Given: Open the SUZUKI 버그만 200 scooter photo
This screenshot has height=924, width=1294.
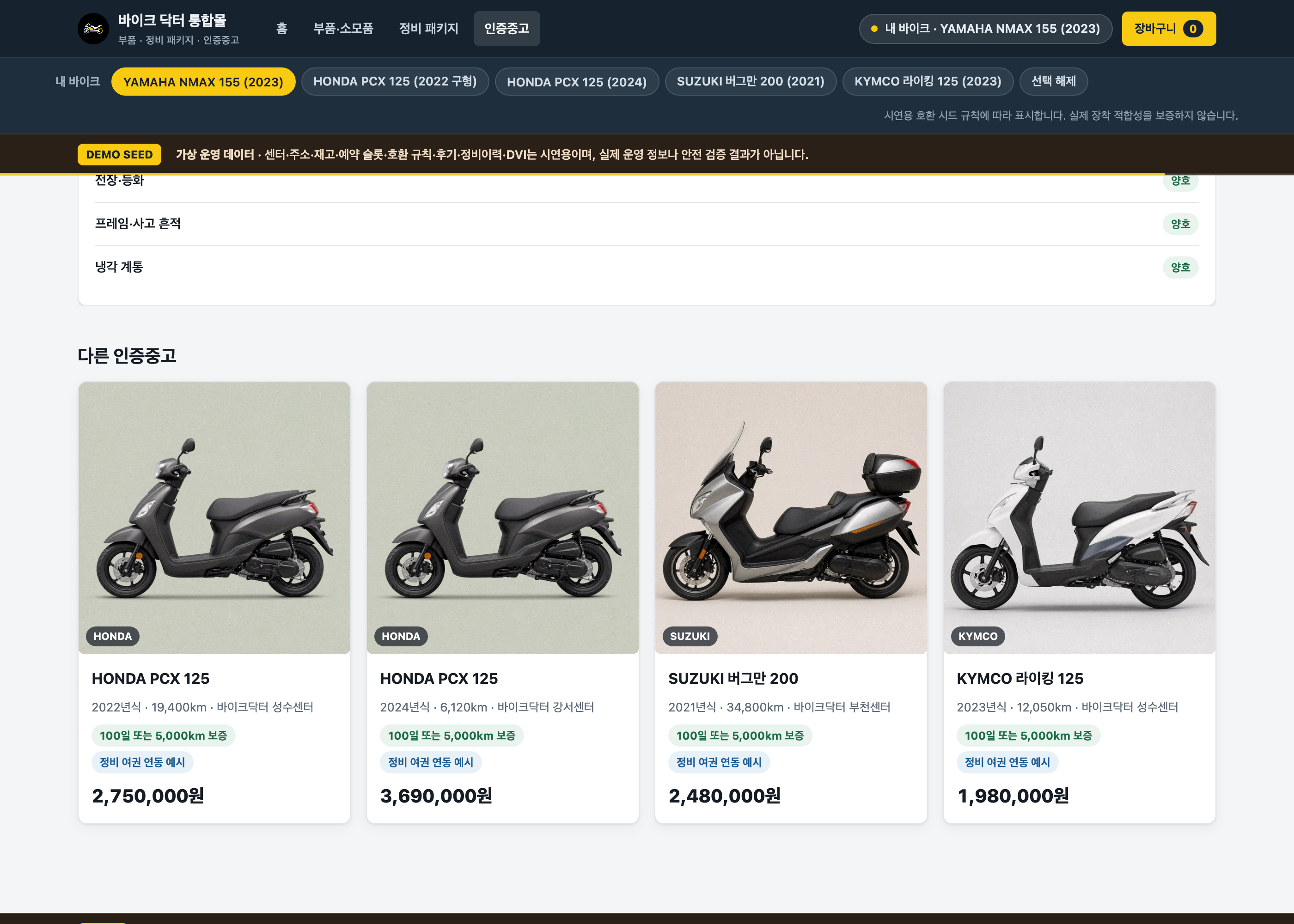Looking at the screenshot, I should click(x=791, y=518).
